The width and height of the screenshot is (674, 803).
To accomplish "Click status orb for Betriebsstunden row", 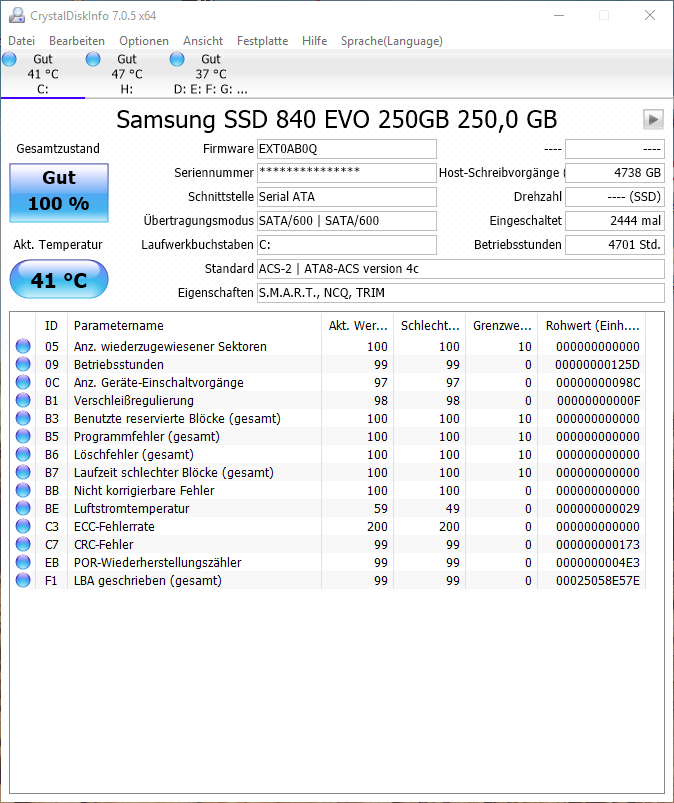I will point(23,364).
